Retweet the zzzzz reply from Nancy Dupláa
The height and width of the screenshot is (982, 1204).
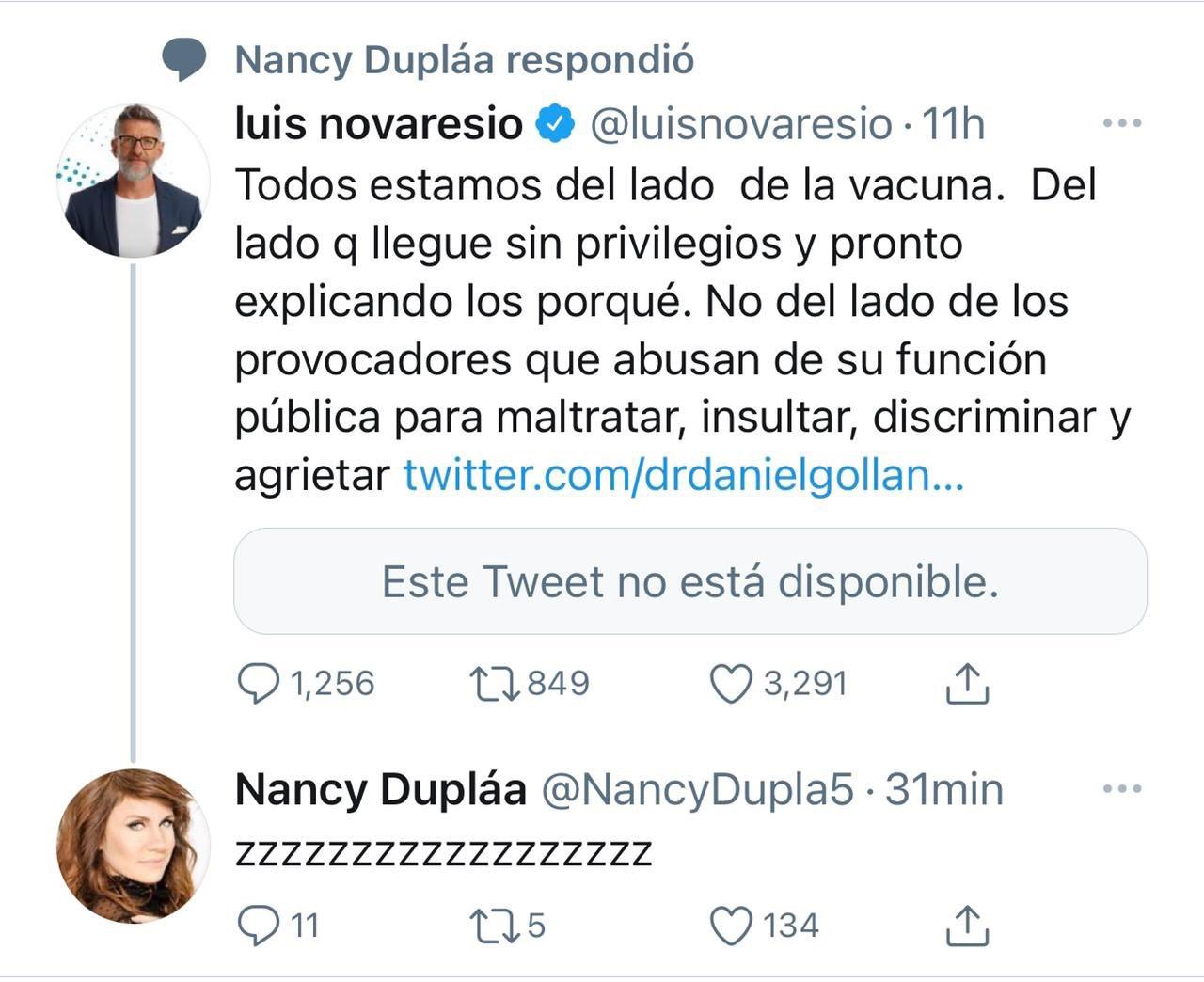coord(493,925)
